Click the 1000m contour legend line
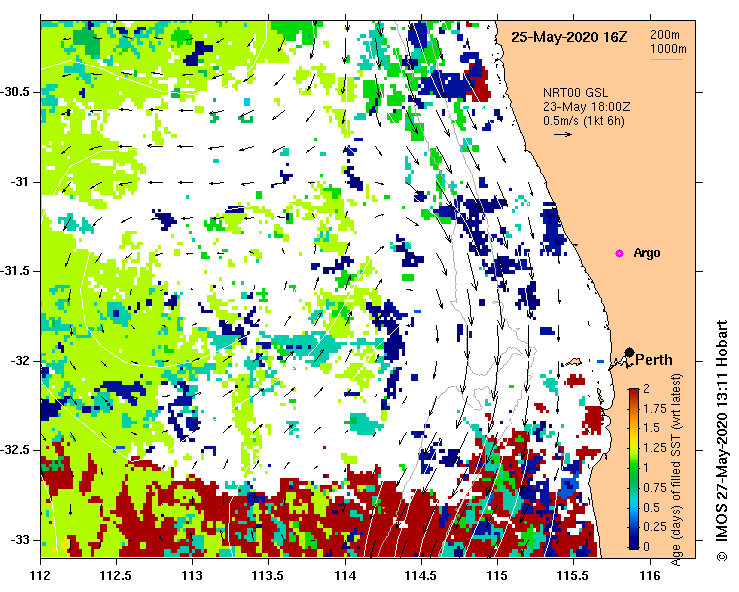The width and height of the screenshot is (739, 592). [666, 59]
